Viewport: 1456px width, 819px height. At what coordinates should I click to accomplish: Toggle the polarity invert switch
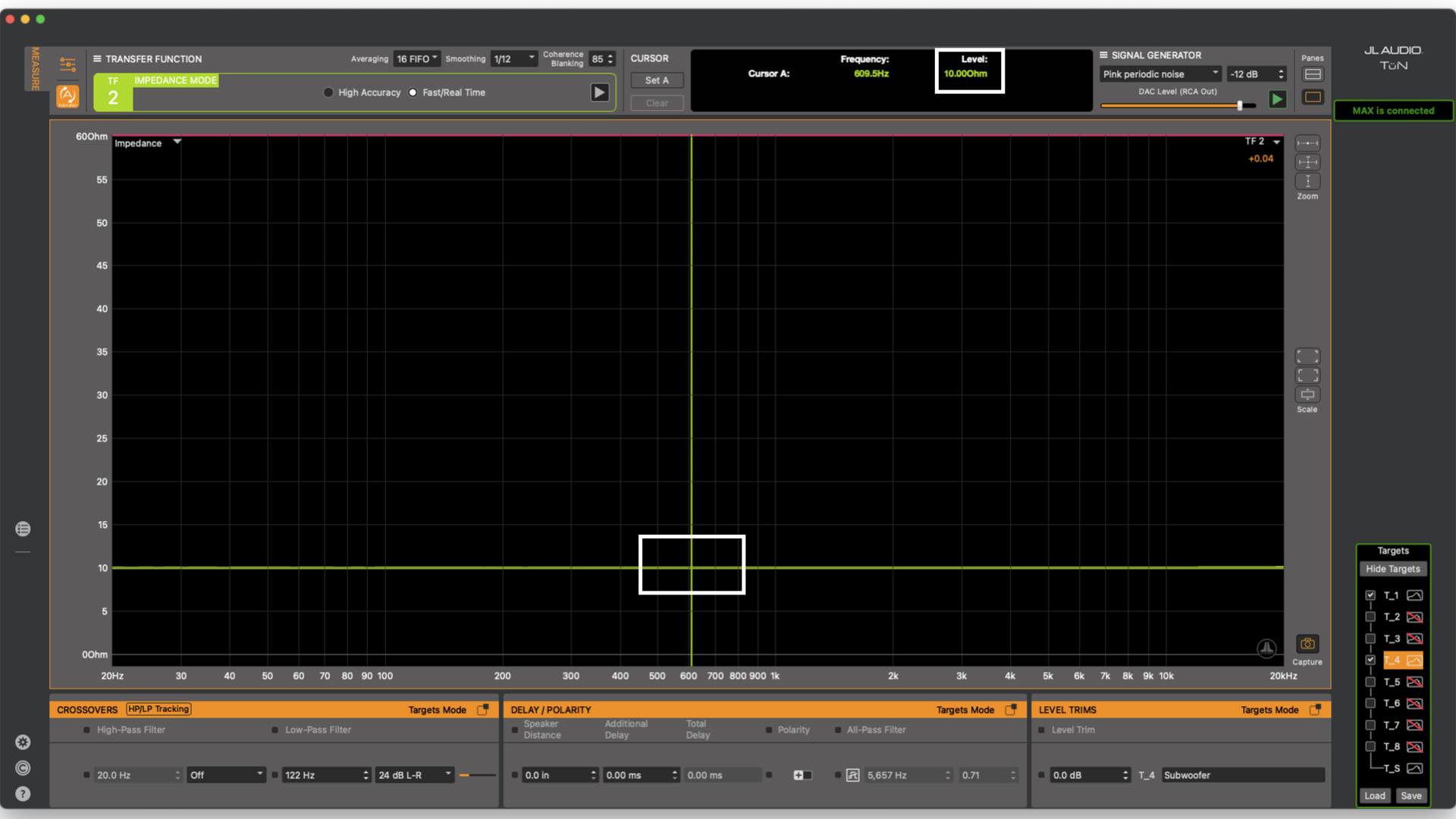(802, 775)
